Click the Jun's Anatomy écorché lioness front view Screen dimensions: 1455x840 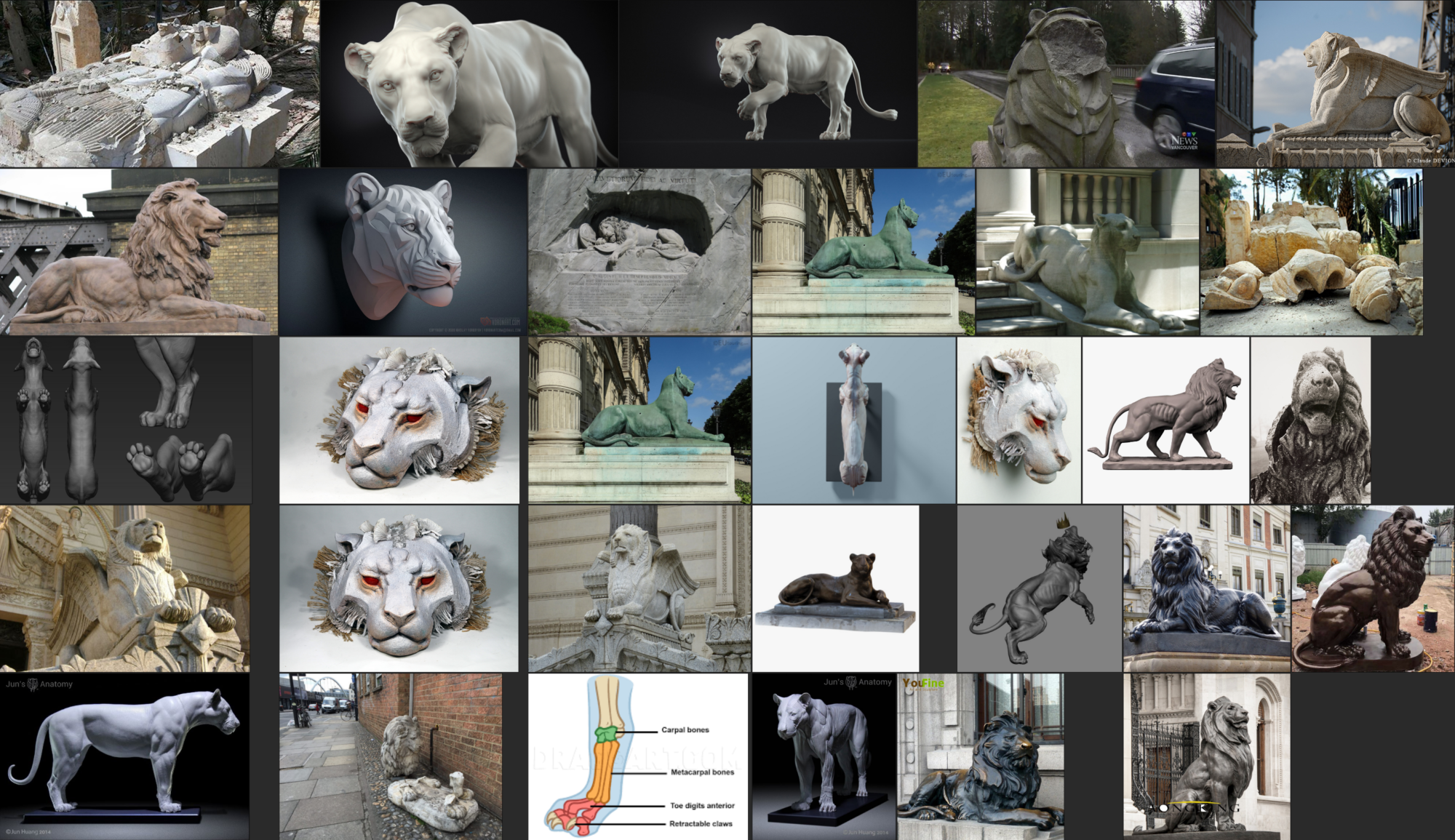[824, 756]
